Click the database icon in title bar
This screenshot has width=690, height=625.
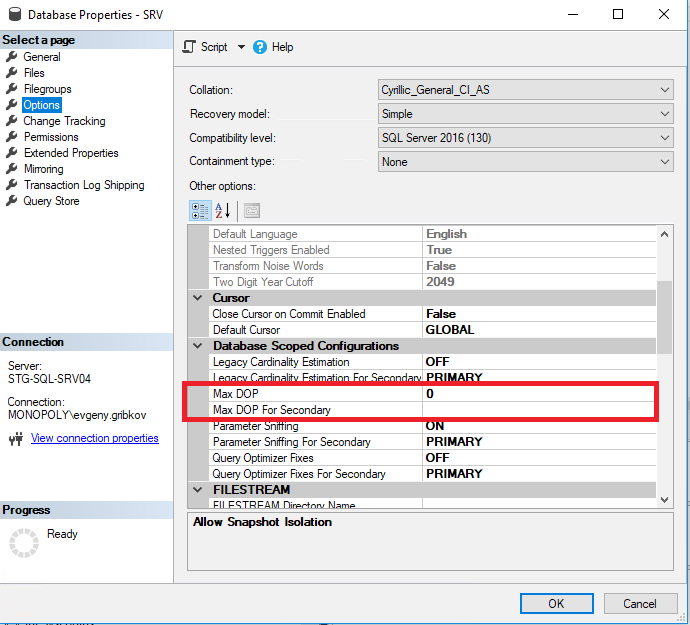coord(15,14)
